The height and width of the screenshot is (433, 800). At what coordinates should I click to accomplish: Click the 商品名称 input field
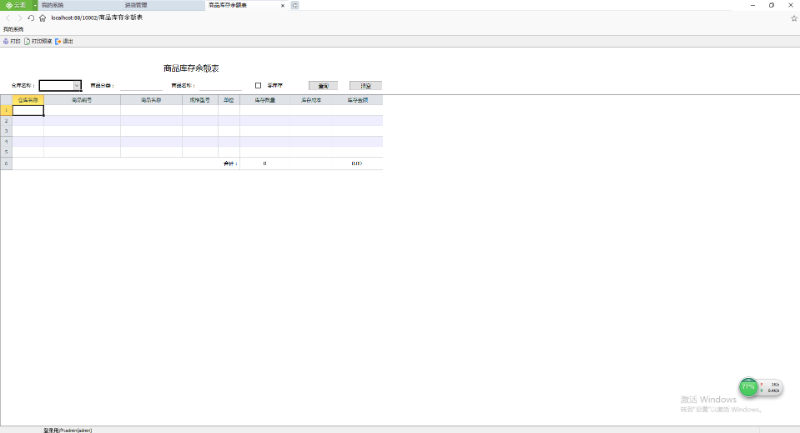pyautogui.click(x=220, y=86)
